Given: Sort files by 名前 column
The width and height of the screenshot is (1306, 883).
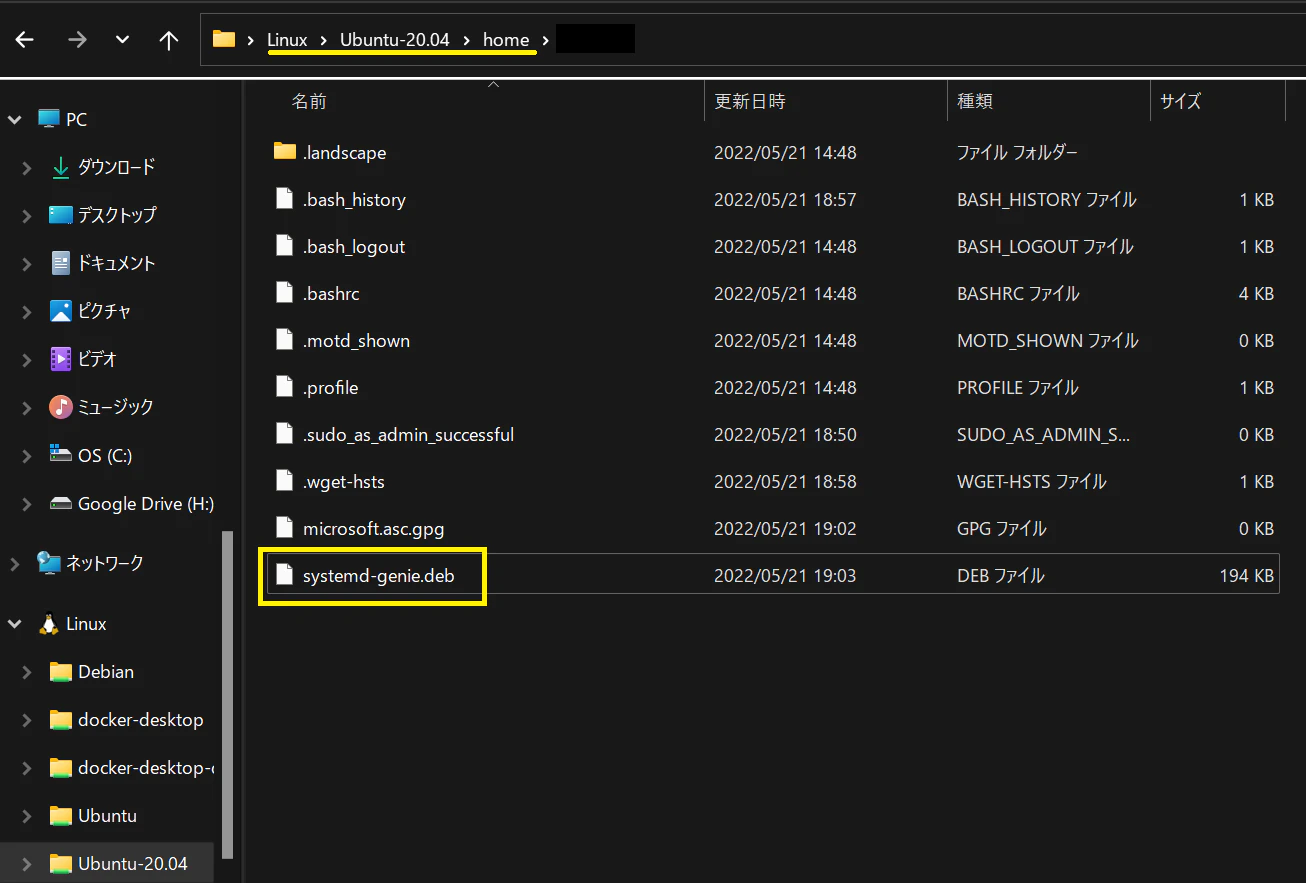Looking at the screenshot, I should click(309, 101).
